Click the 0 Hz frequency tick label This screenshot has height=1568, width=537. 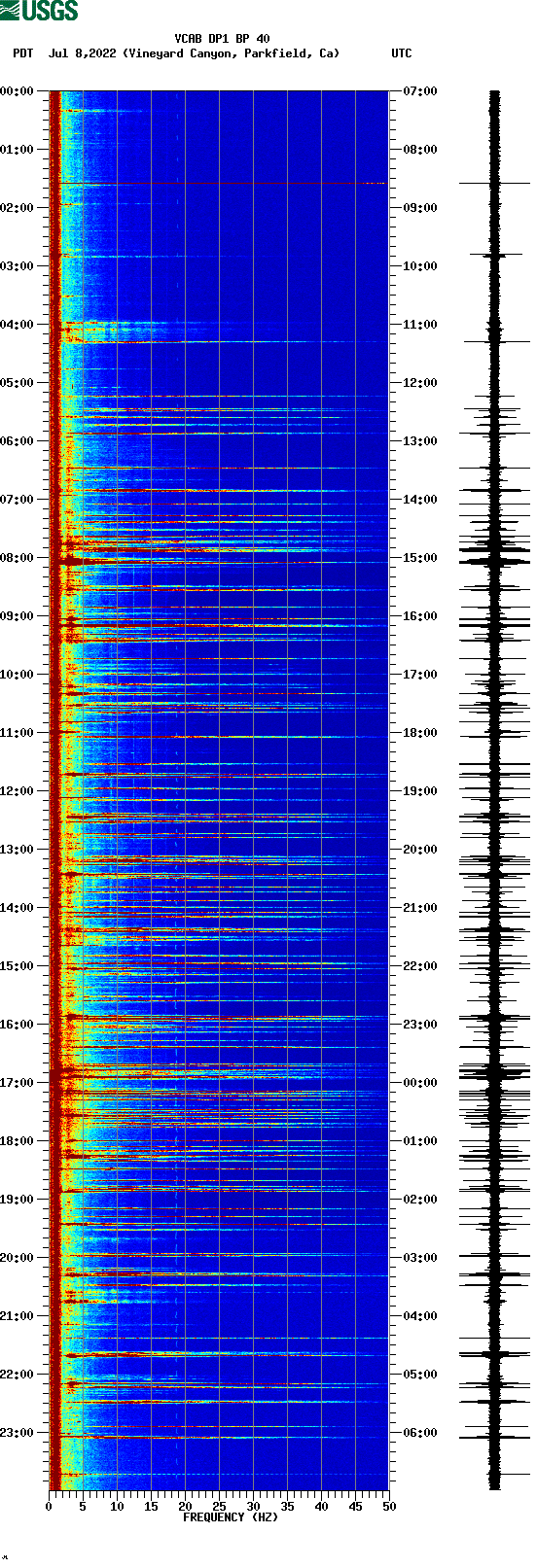(x=49, y=1507)
